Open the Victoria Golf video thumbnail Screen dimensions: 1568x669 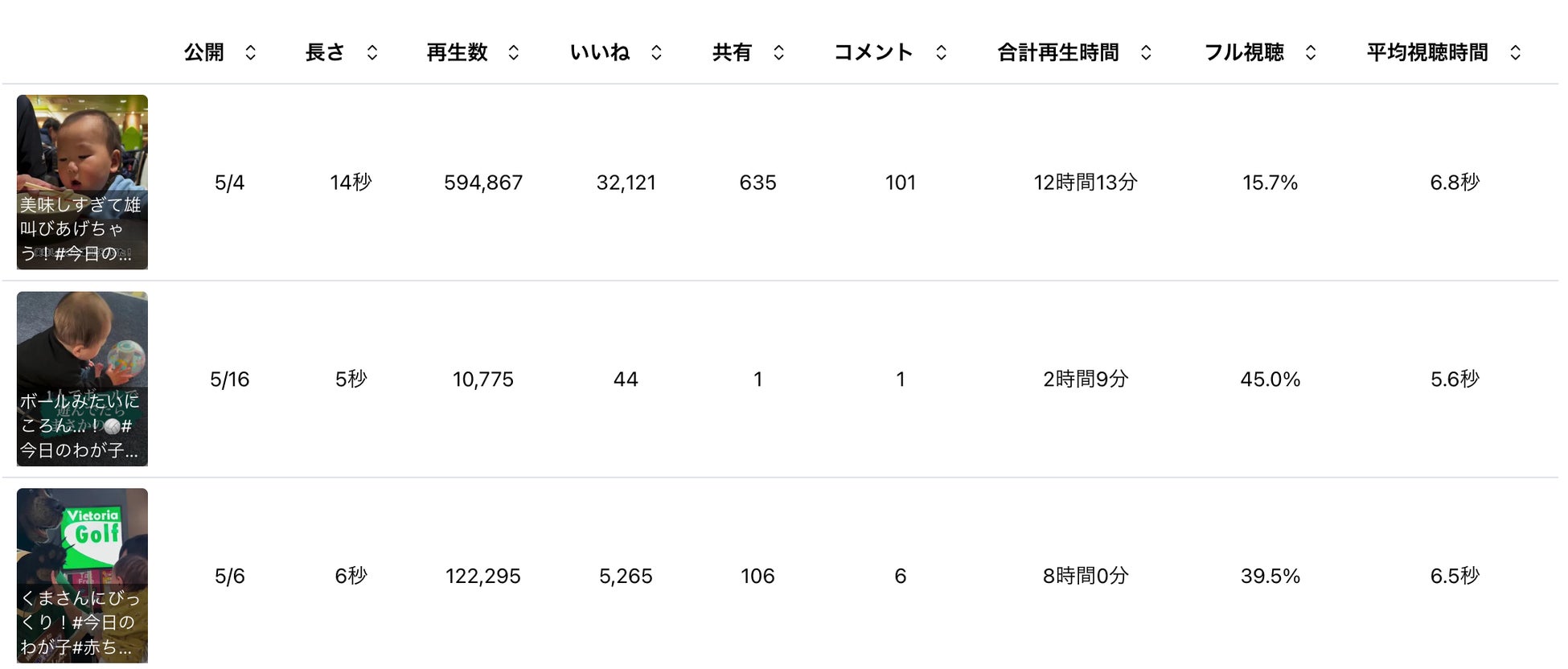82,576
